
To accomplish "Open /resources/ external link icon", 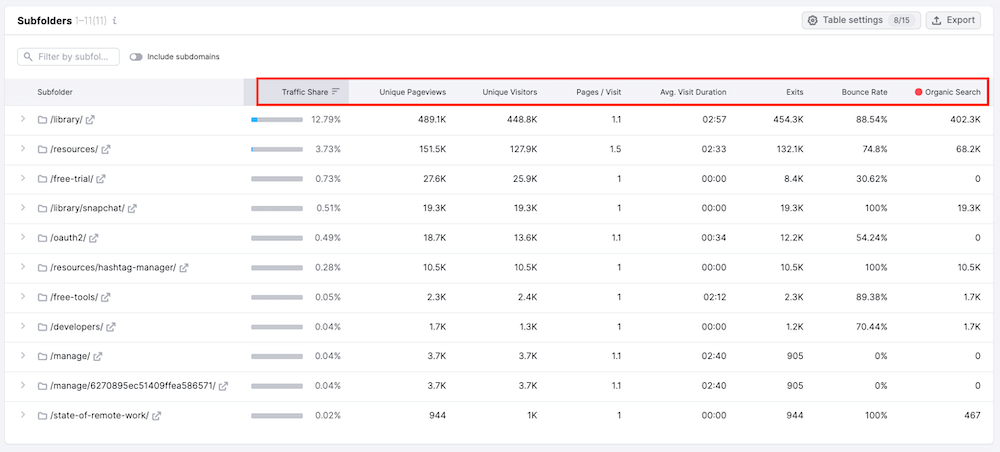I will tap(106, 149).
